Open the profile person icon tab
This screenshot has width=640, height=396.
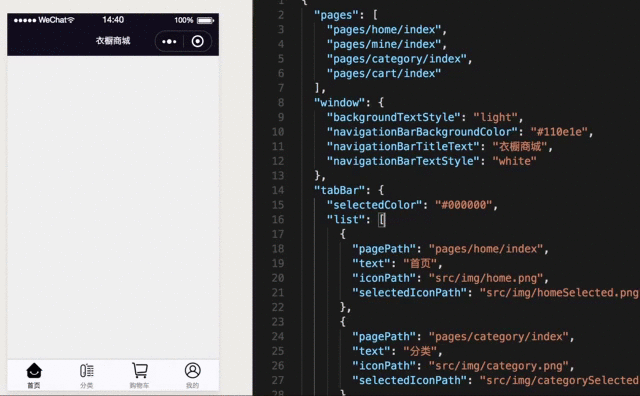pos(193,370)
